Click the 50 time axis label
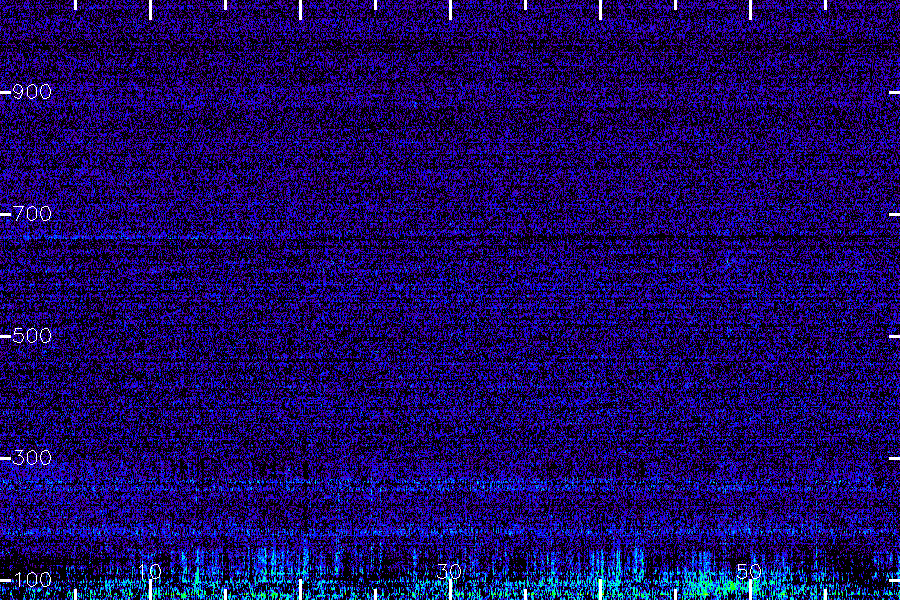The width and height of the screenshot is (900, 600). coord(749,571)
